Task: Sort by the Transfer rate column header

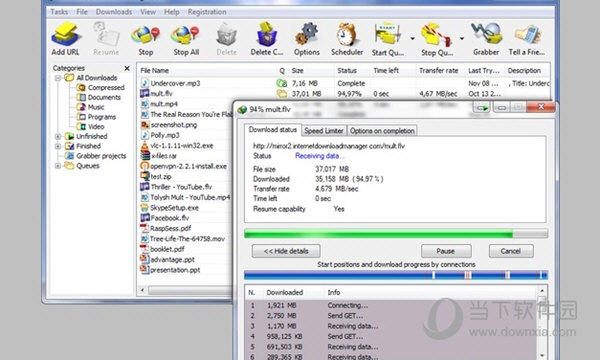Action: click(439, 71)
